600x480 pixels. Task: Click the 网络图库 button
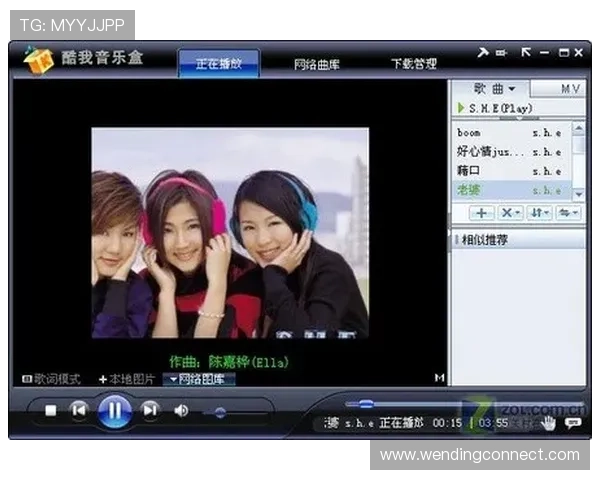pos(199,379)
